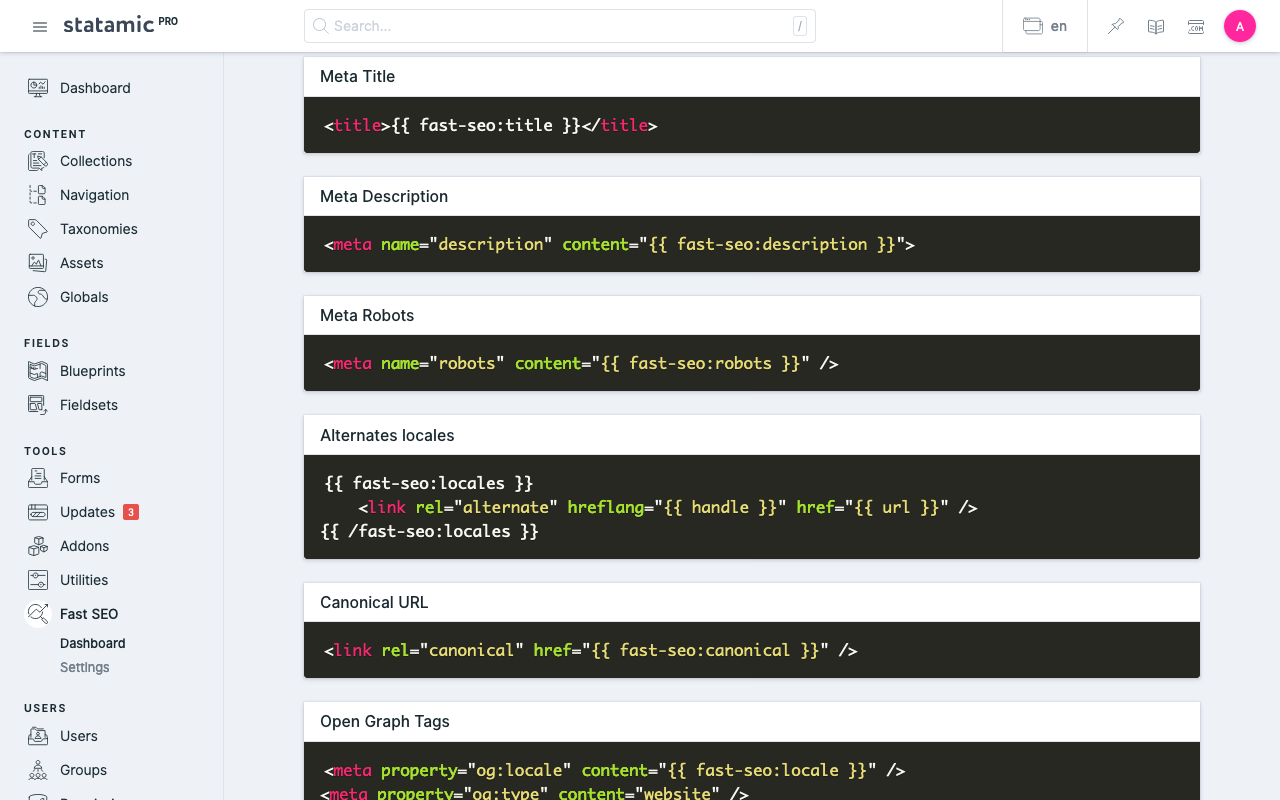Open the user avatar menu
This screenshot has height=800, width=1280.
[1240, 27]
